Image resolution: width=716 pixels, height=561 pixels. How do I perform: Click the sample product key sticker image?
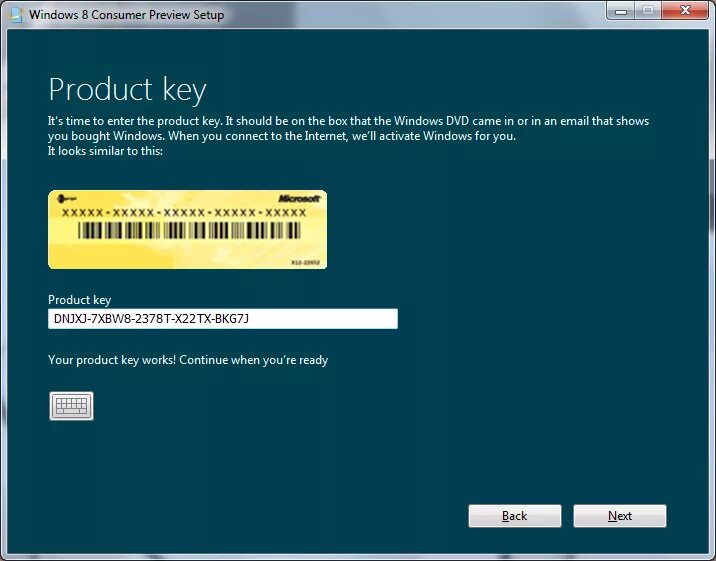pos(188,230)
